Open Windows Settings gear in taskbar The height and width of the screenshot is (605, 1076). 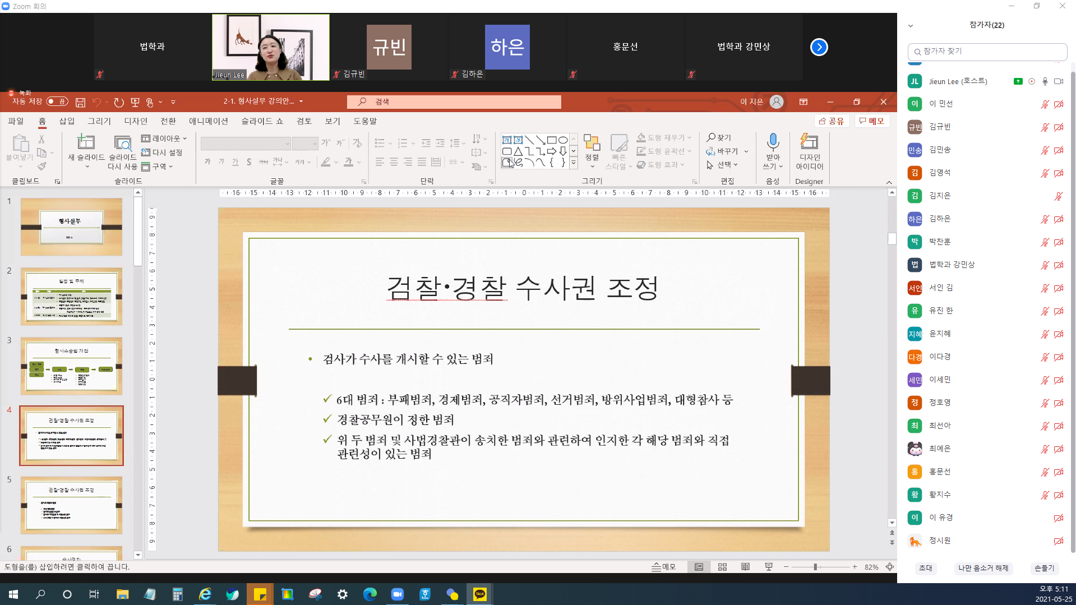pyautogui.click(x=342, y=594)
